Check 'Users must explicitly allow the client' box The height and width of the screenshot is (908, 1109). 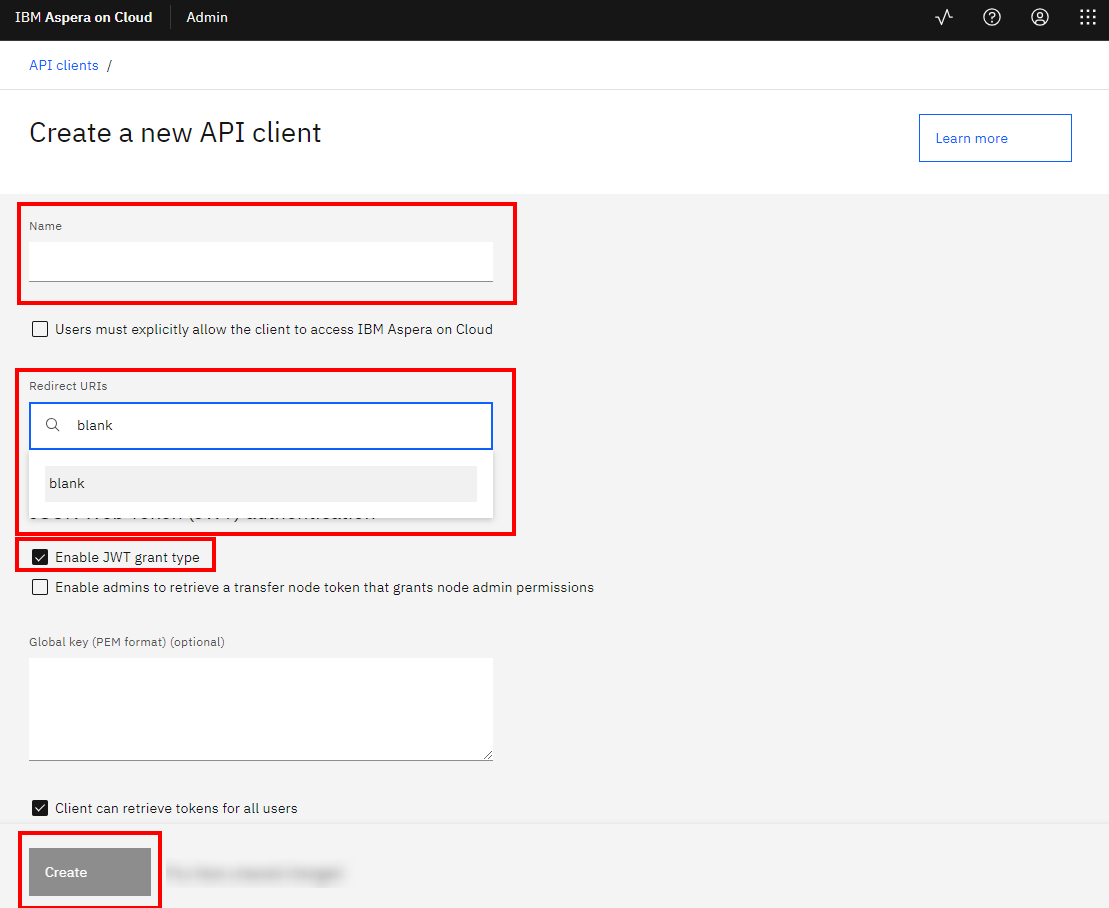click(x=40, y=329)
